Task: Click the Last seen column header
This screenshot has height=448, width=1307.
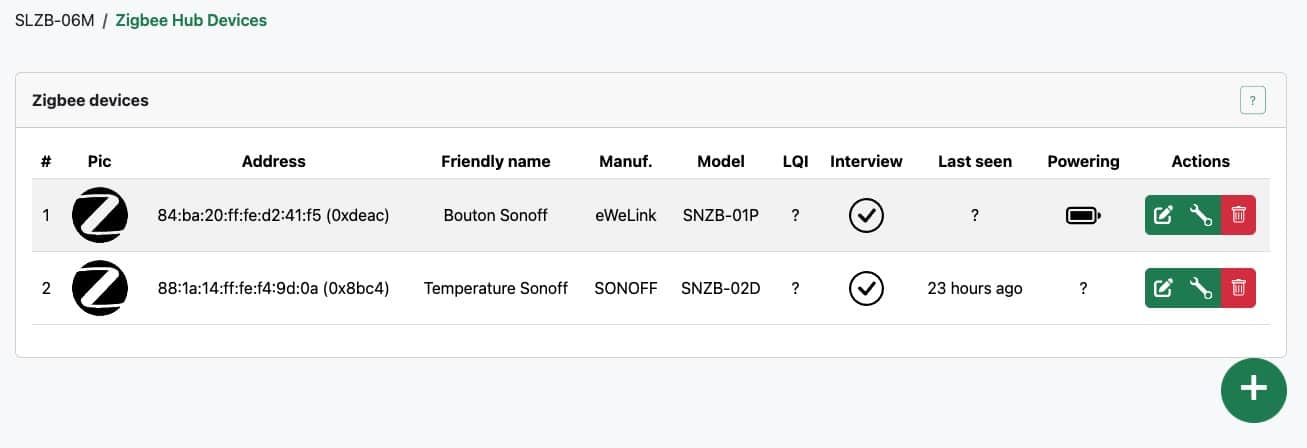Action: (x=974, y=161)
